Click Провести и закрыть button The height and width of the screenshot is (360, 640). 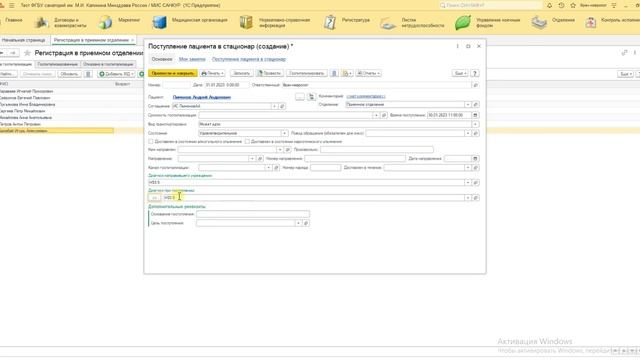pos(173,73)
